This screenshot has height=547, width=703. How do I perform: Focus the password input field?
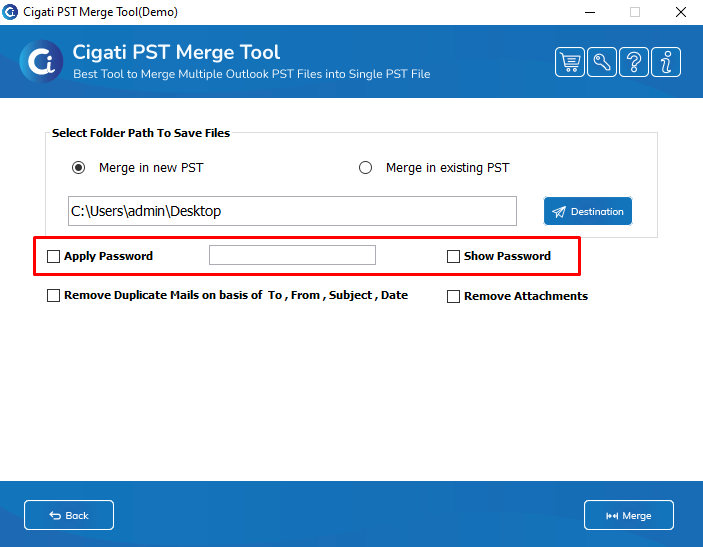[292, 255]
